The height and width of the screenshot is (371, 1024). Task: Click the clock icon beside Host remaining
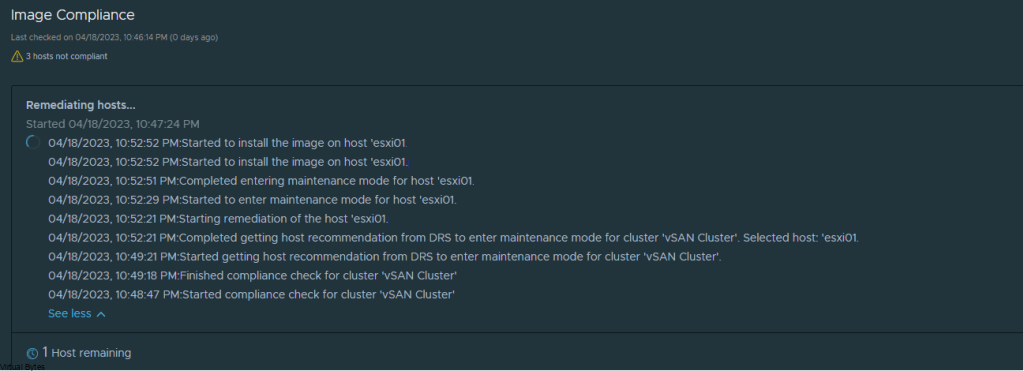[x=33, y=353]
